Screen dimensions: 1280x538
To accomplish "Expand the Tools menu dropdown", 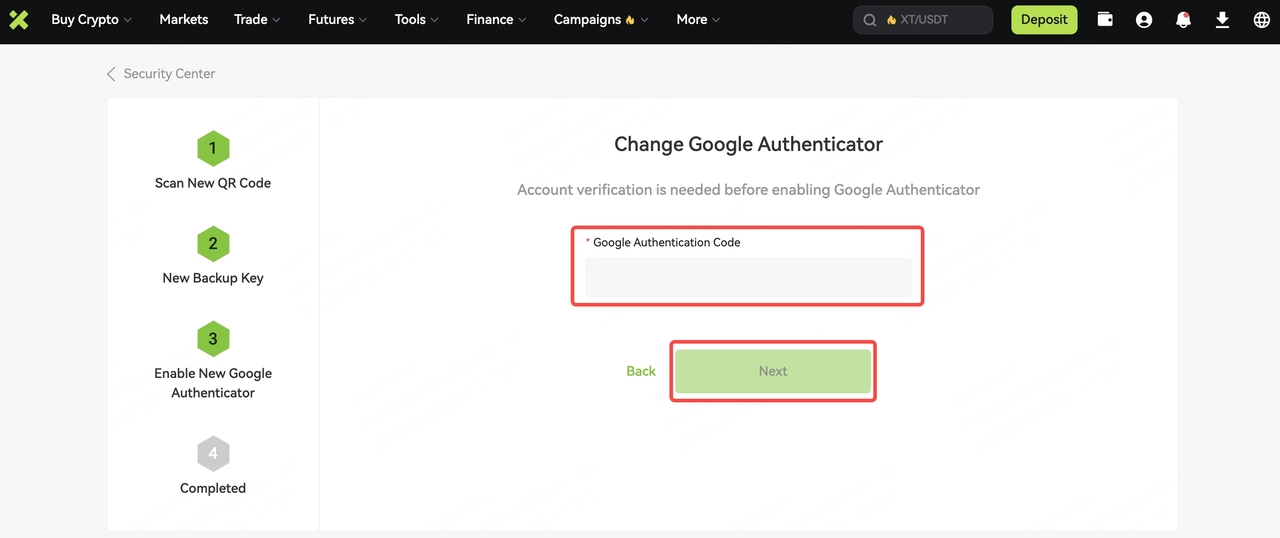I will click(x=417, y=19).
